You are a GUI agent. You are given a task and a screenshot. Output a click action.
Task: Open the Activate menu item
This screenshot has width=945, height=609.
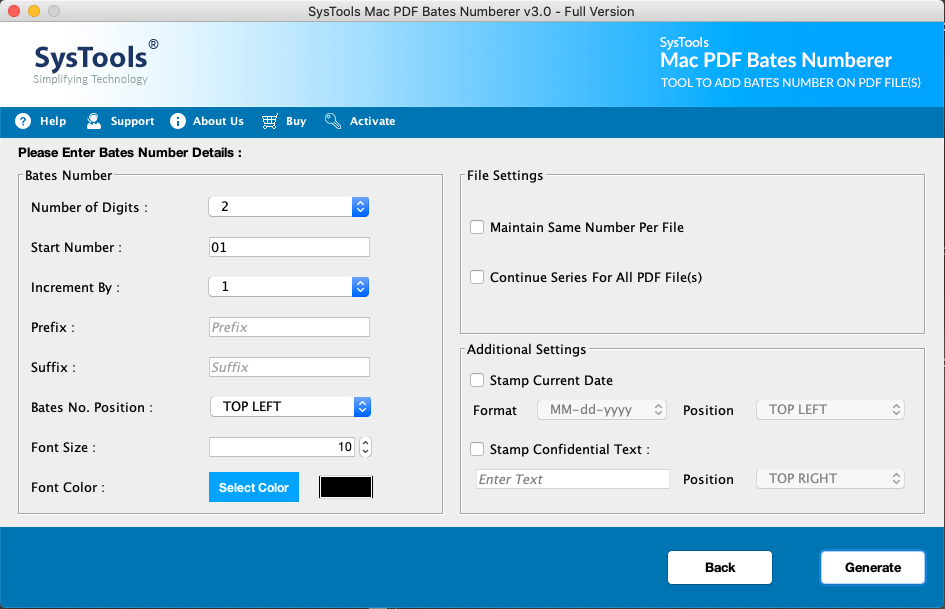click(x=360, y=121)
